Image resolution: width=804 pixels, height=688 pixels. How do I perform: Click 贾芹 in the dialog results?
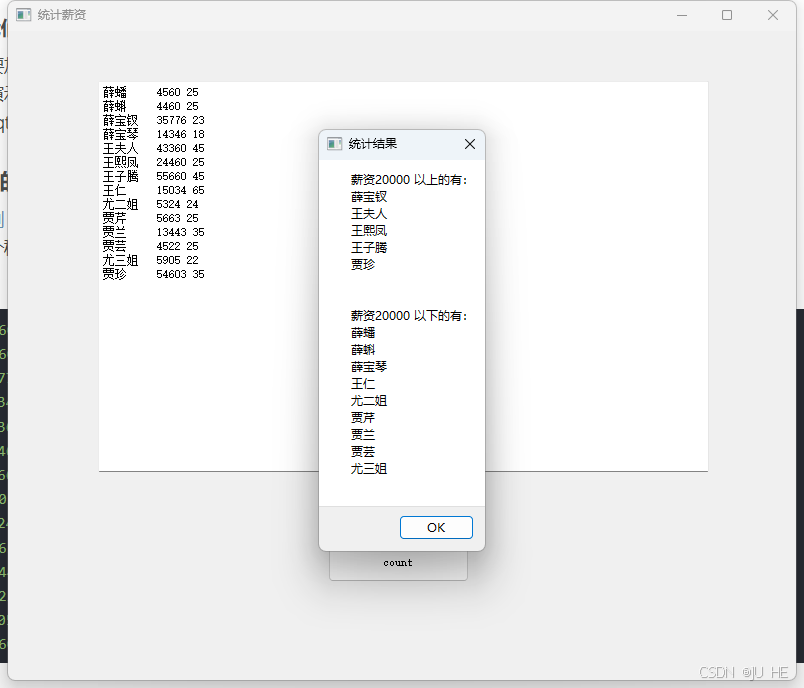[363, 417]
